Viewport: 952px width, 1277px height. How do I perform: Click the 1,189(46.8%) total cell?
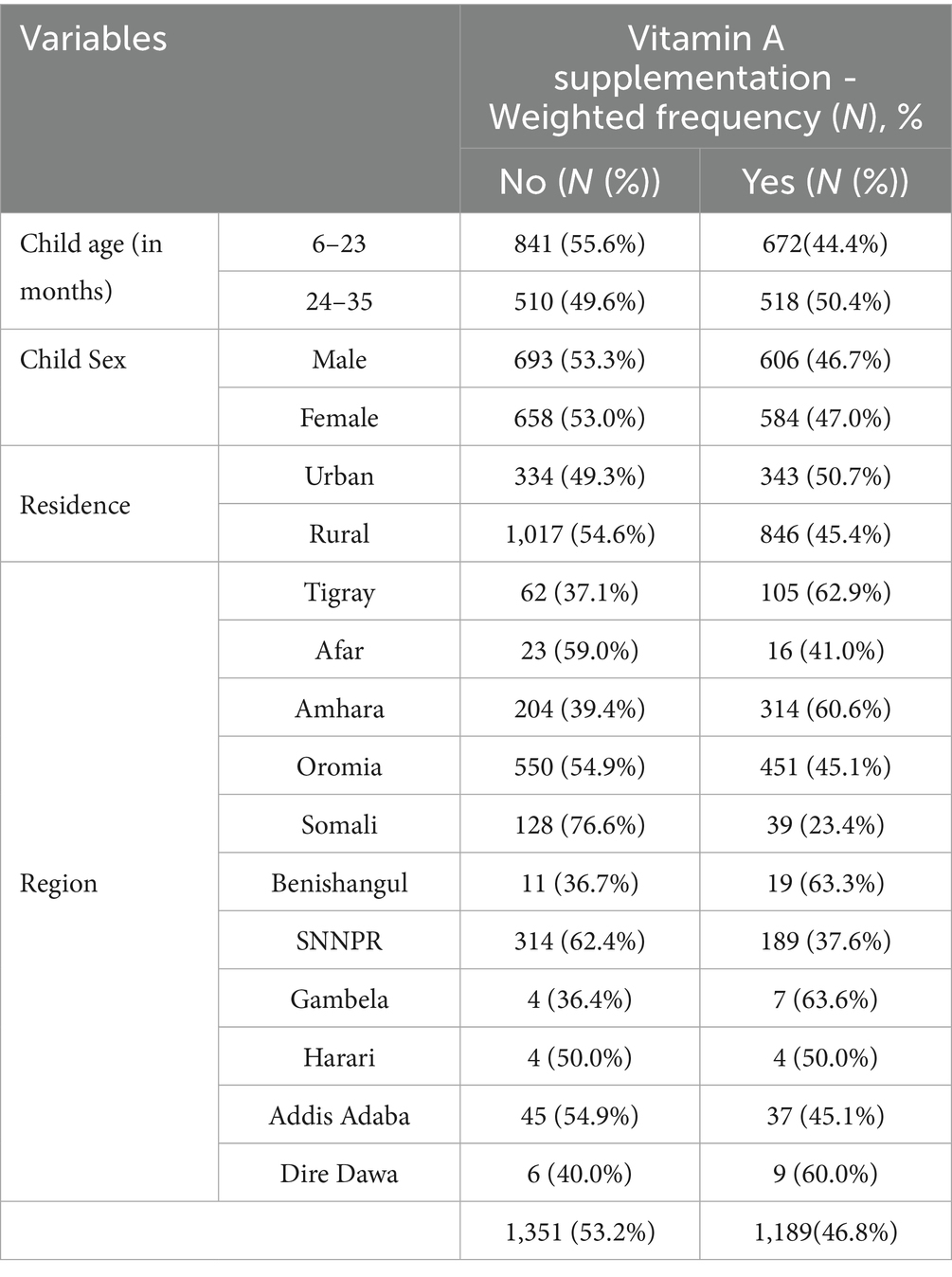click(x=825, y=1232)
